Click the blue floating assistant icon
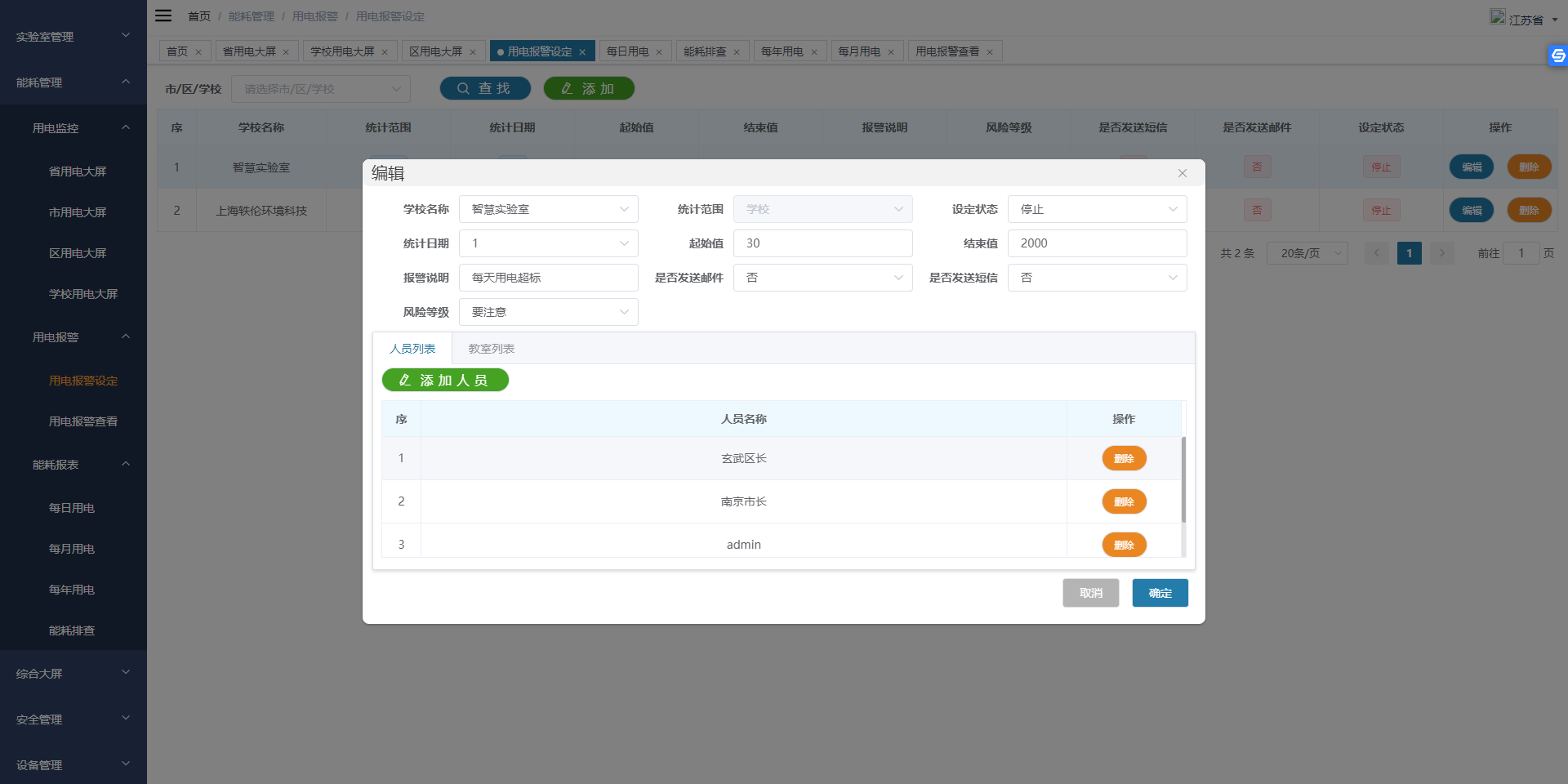The image size is (1568, 784). [x=1557, y=56]
